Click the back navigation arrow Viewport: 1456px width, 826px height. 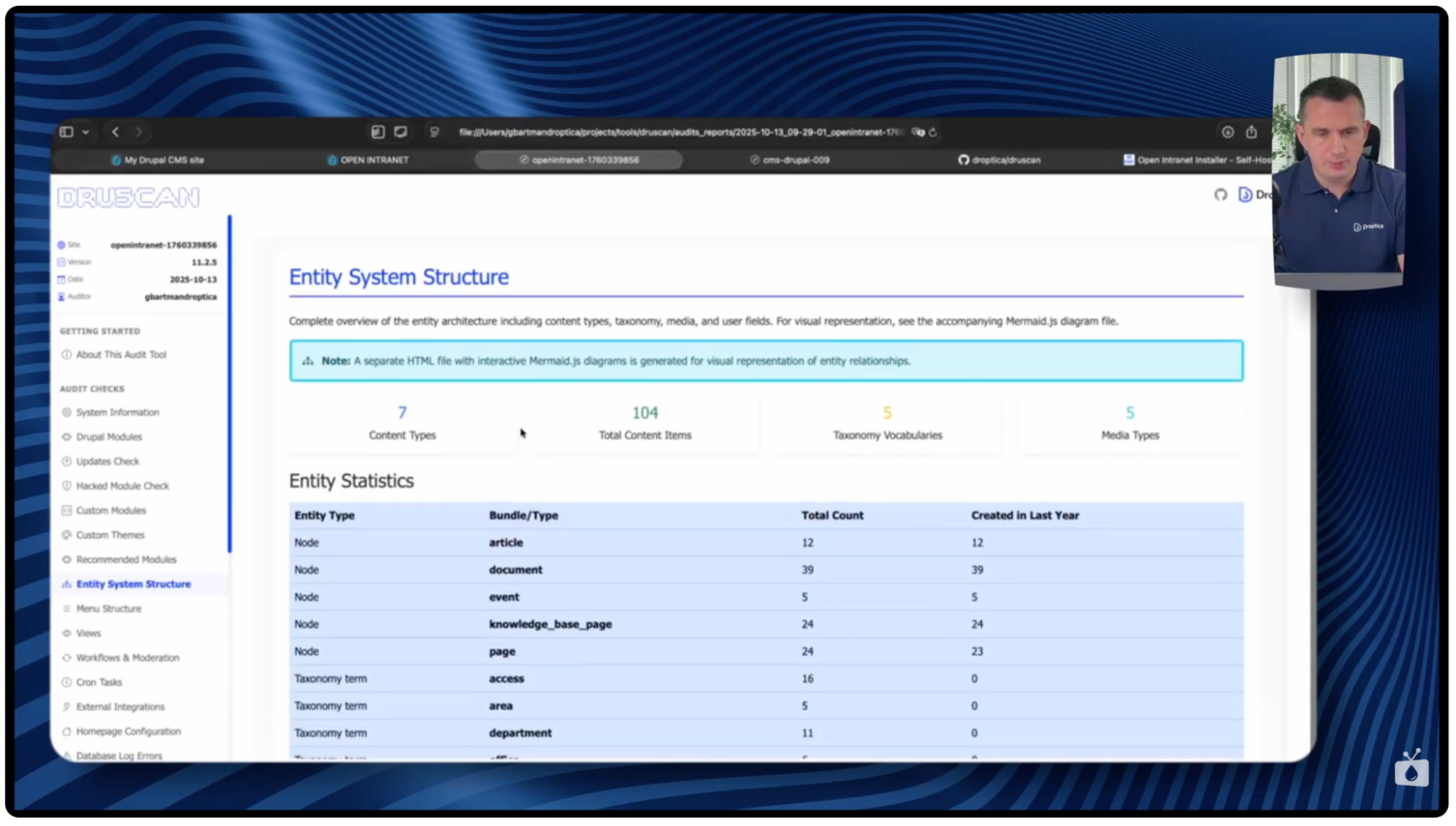click(x=115, y=132)
